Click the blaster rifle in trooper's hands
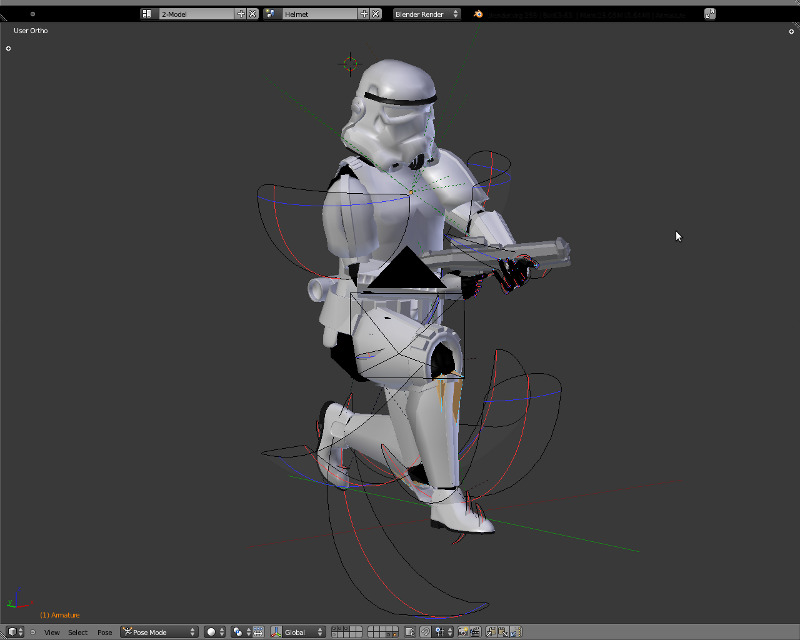800x640 pixels. (x=500, y=254)
